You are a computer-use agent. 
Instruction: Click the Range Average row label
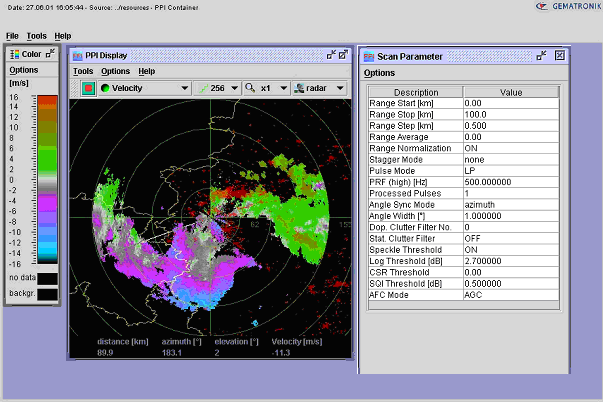click(x=398, y=137)
